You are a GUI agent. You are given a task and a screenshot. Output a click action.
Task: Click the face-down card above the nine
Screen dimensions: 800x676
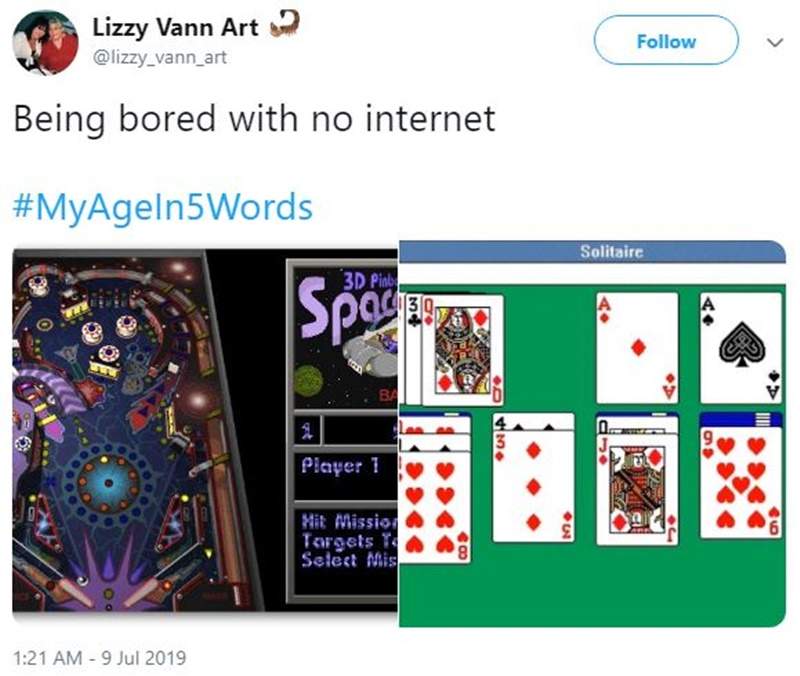[x=741, y=420]
